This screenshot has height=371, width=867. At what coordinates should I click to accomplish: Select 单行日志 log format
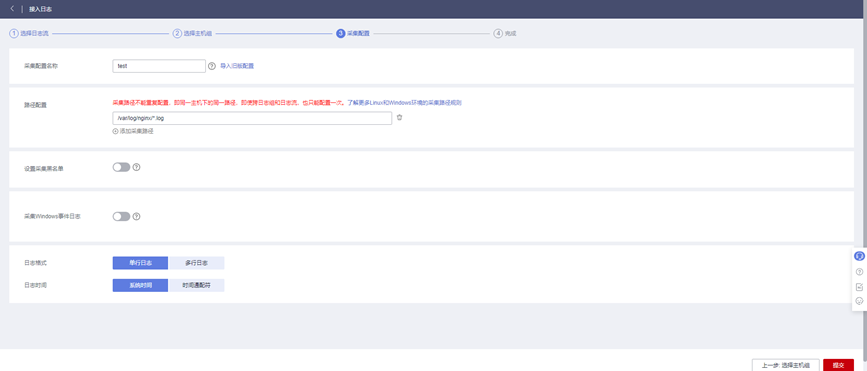140,263
